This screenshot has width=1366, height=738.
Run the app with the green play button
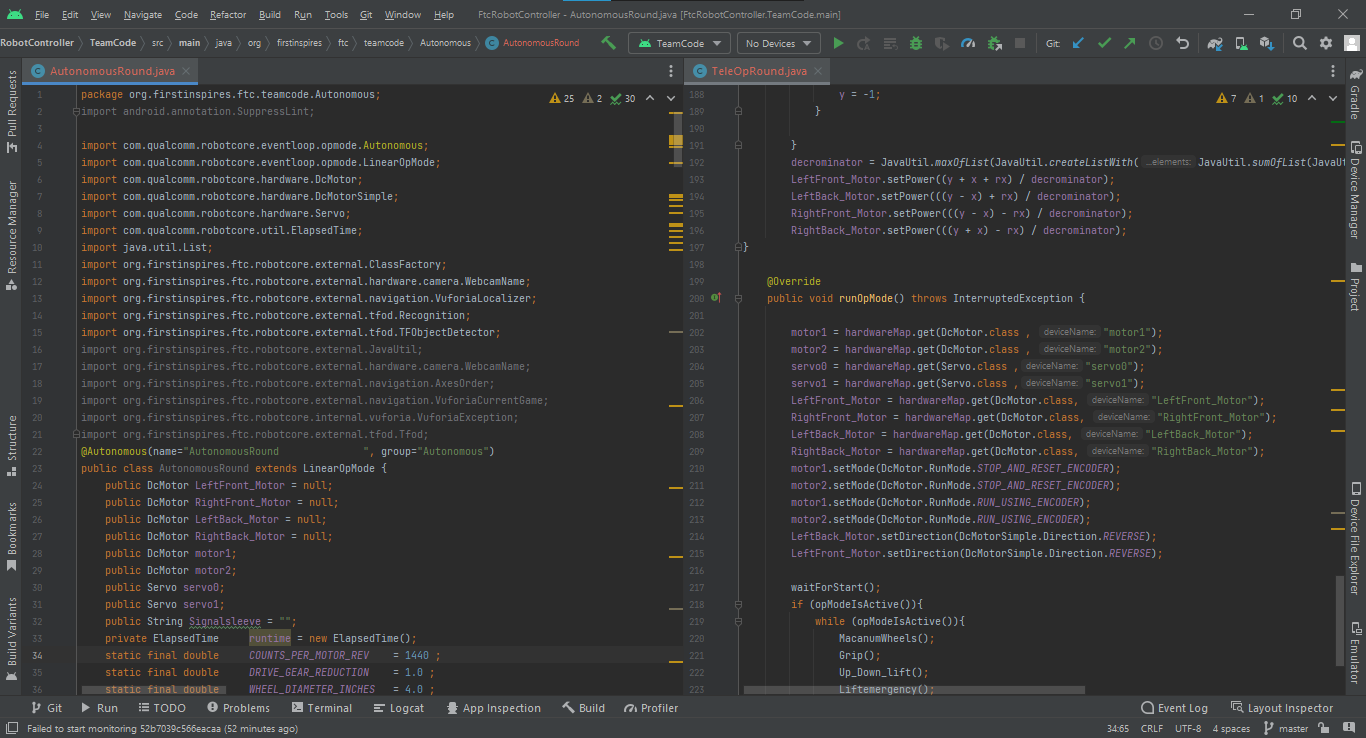pyautogui.click(x=838, y=43)
